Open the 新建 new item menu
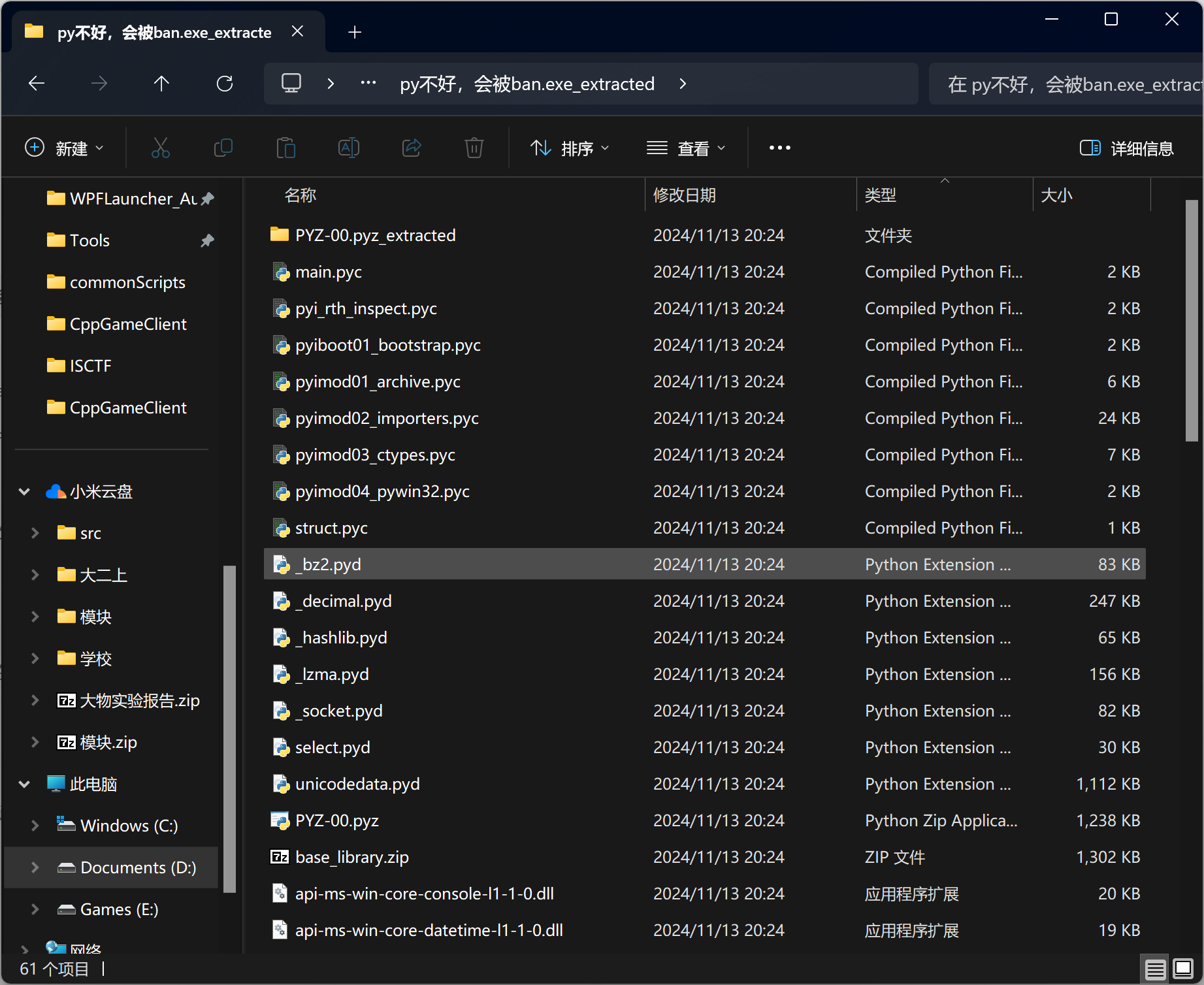The image size is (1204, 985). [x=64, y=148]
